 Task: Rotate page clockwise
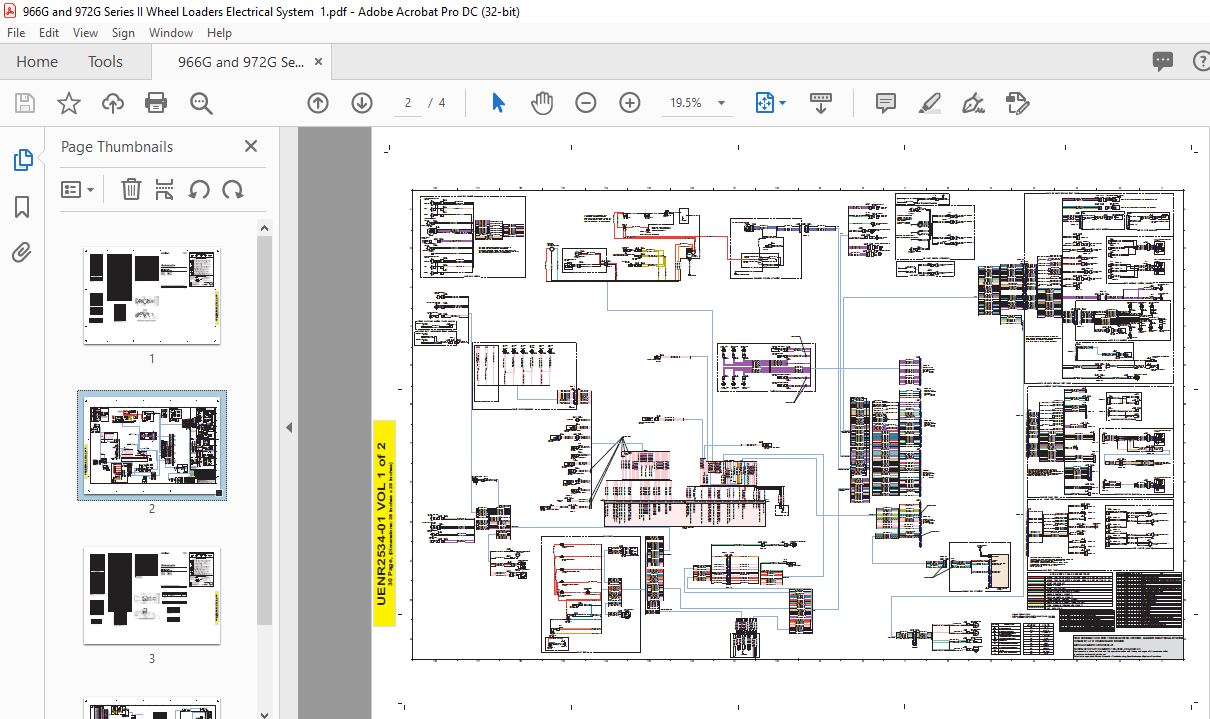point(233,189)
